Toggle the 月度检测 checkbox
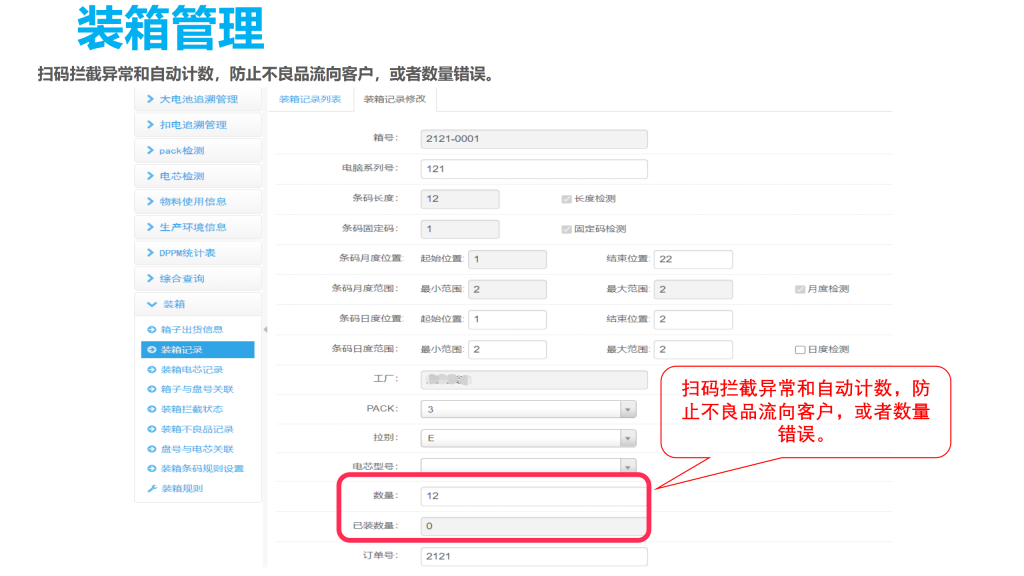Viewport: 1024px width, 576px height. (x=799, y=289)
